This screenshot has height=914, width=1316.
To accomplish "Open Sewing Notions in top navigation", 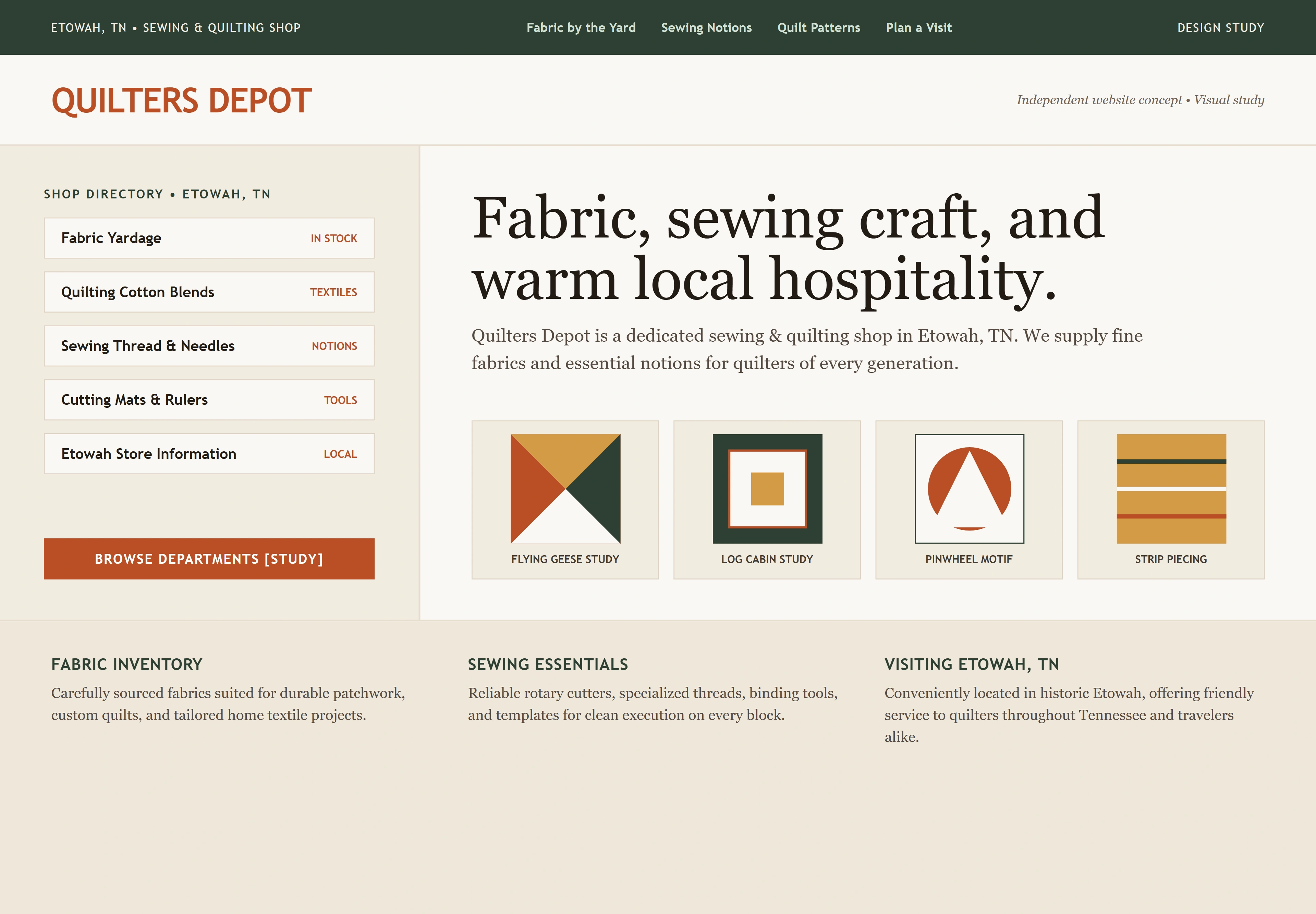I will click(x=706, y=27).
